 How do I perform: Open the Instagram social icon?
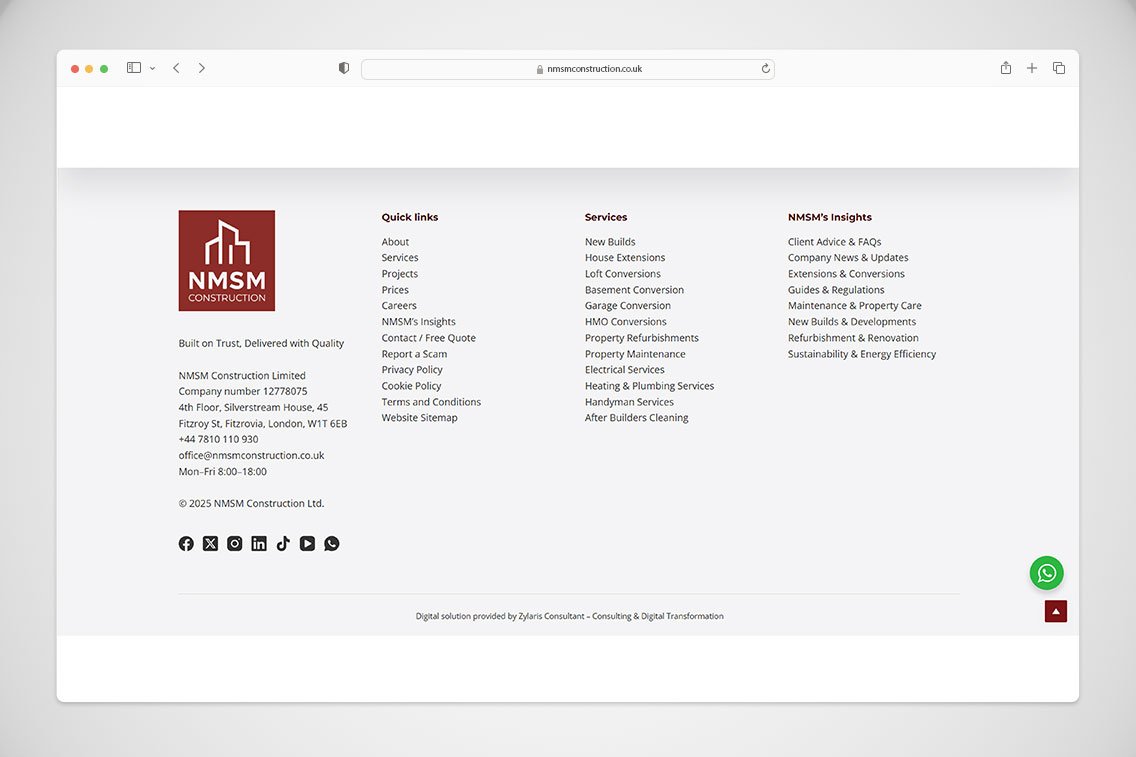[x=234, y=544]
